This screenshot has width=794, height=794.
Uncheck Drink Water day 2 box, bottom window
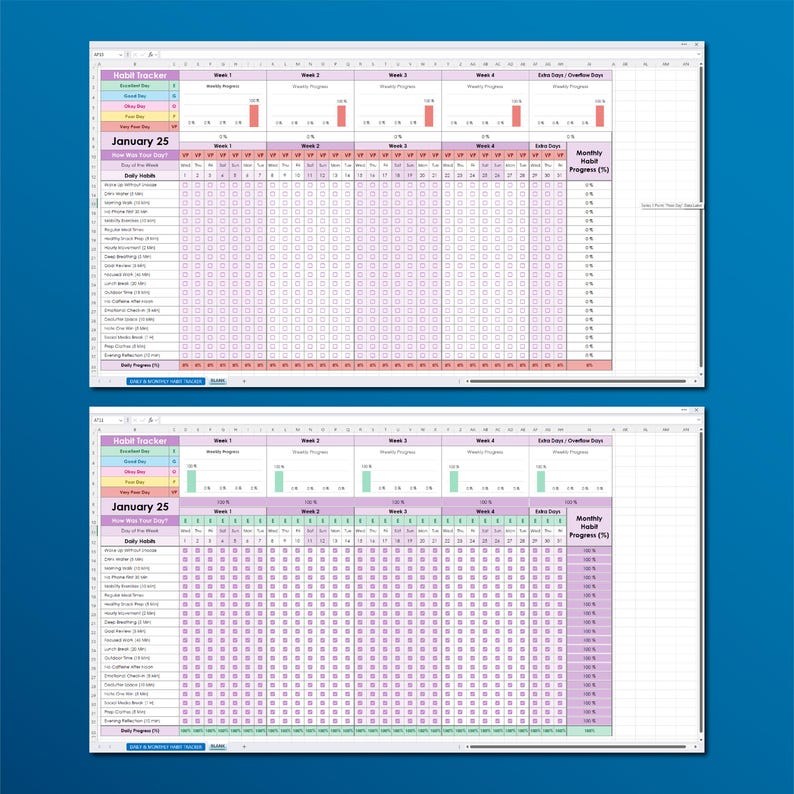tap(197, 560)
